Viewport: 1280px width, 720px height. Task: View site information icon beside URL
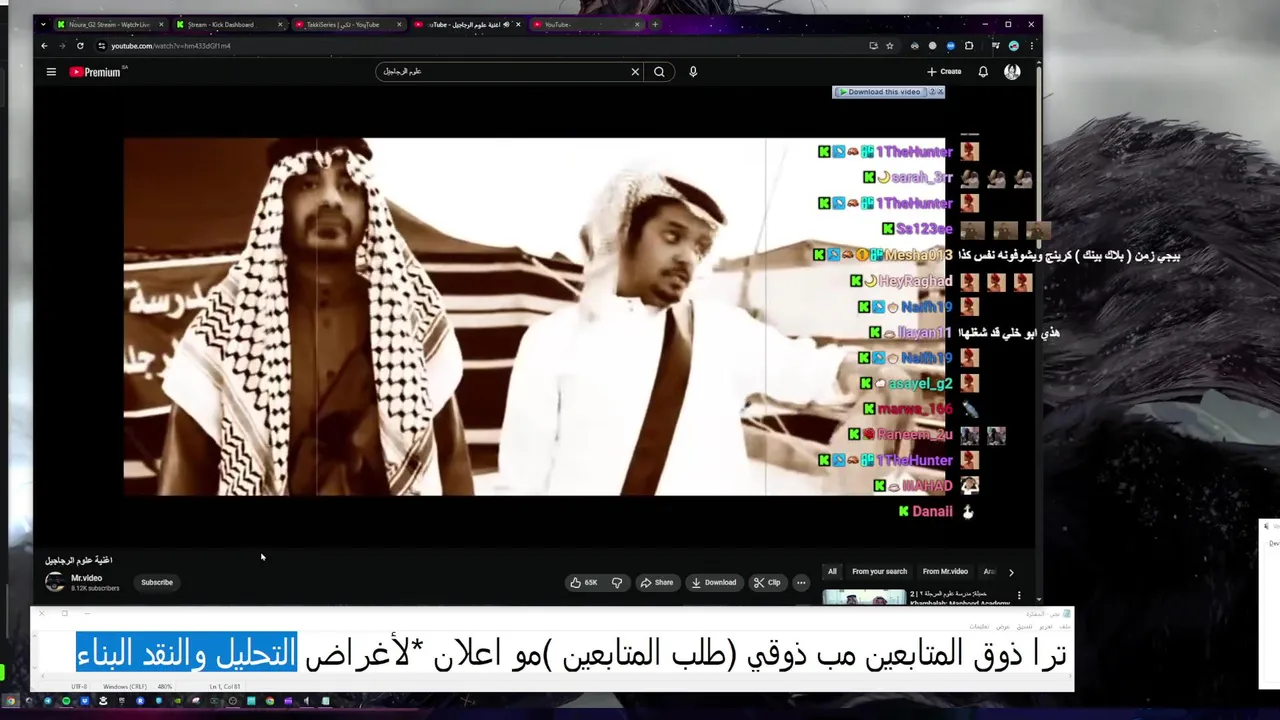(x=101, y=46)
